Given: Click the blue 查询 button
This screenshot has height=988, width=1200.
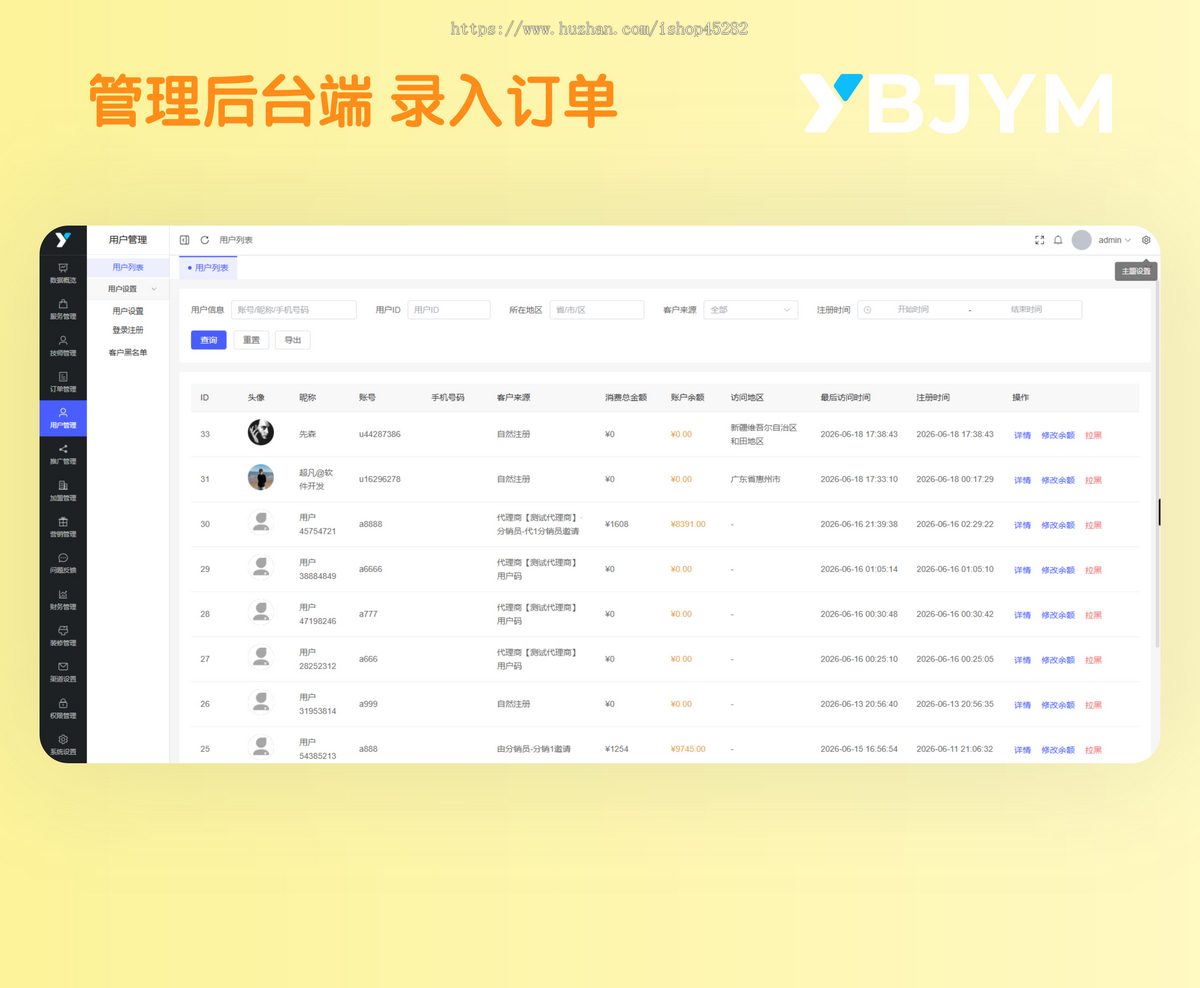Looking at the screenshot, I should [209, 340].
